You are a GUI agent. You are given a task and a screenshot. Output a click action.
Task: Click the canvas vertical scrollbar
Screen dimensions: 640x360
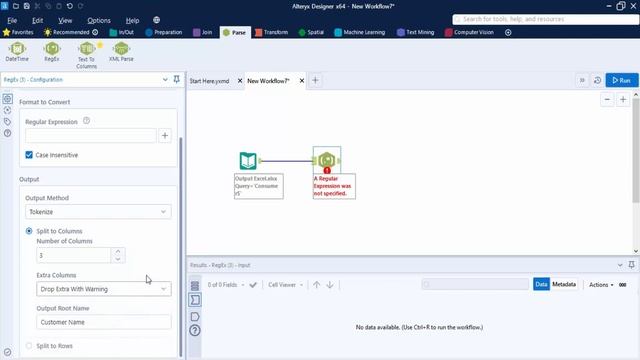(636, 151)
